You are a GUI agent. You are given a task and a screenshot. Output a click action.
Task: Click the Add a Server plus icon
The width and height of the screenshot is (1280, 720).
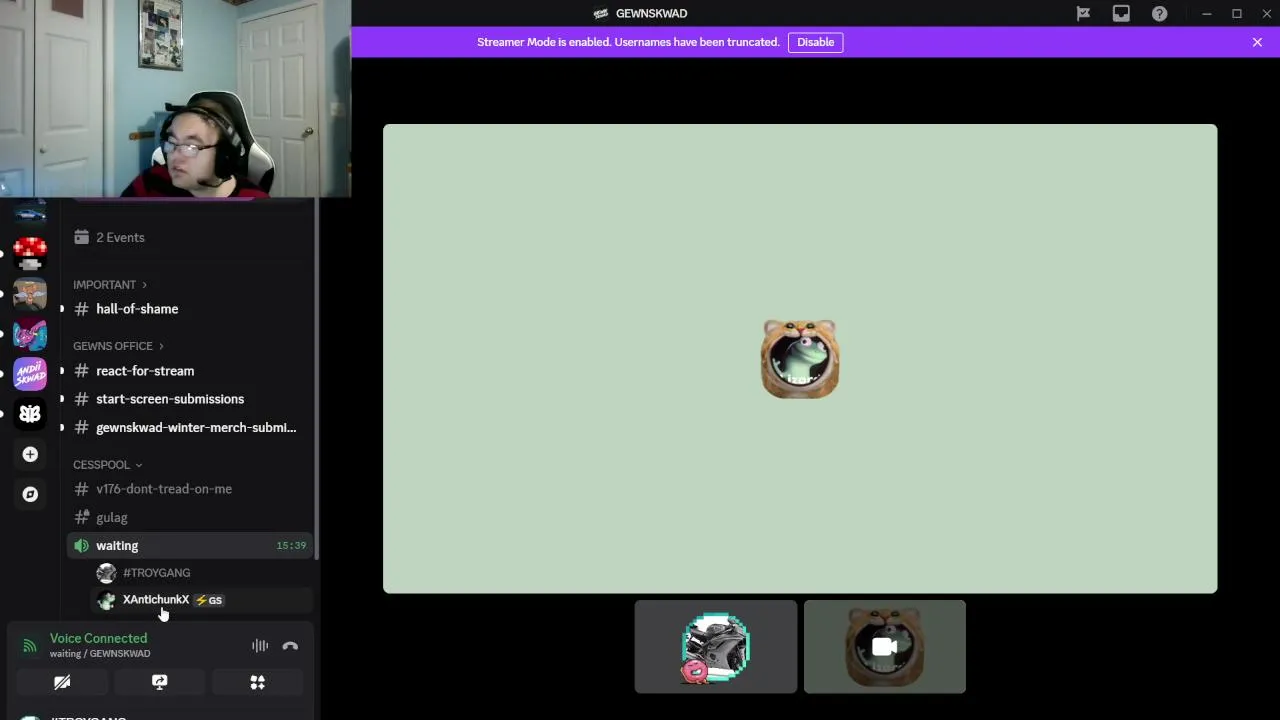tap(30, 454)
